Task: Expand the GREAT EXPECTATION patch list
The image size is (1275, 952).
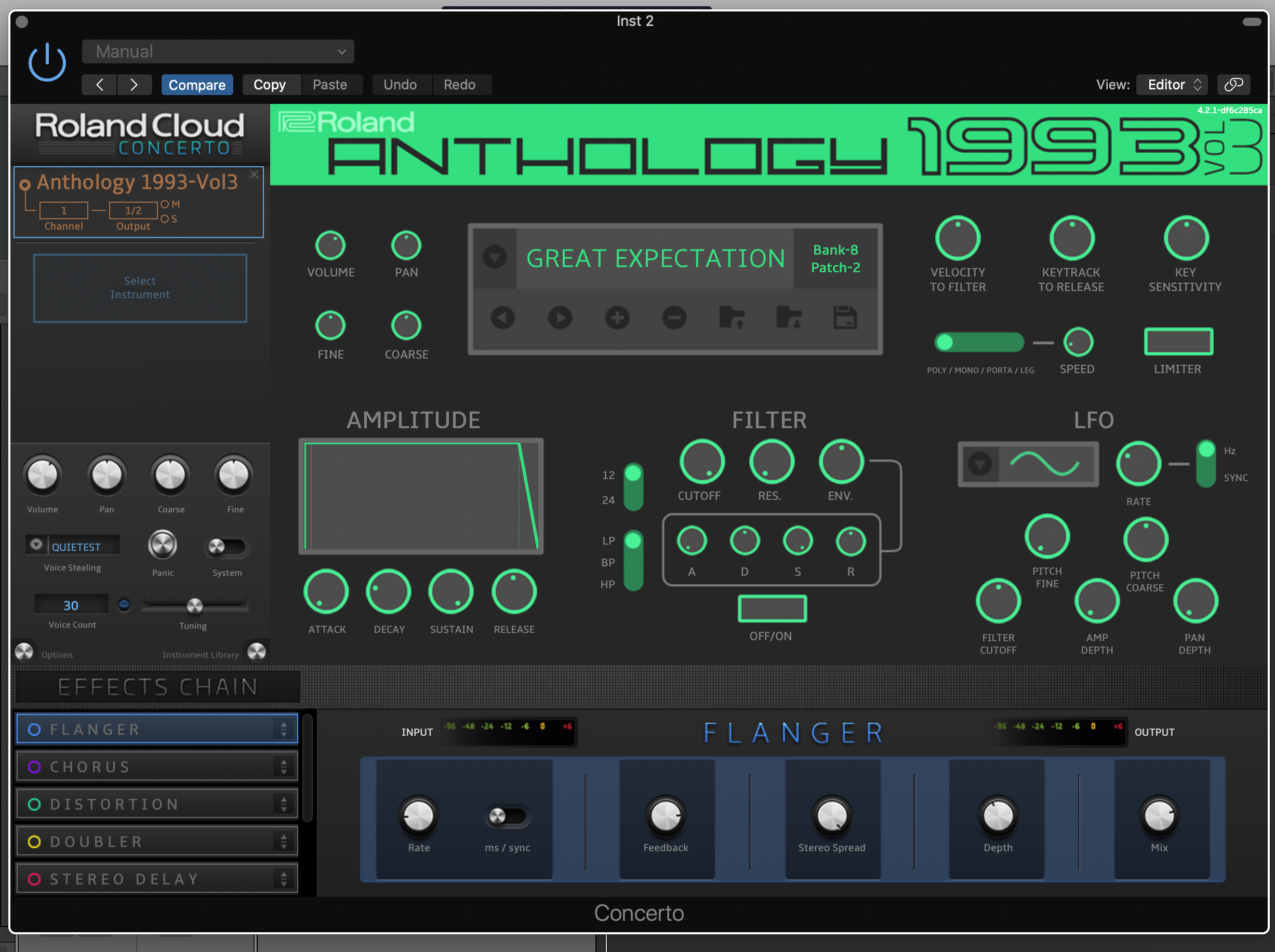Action: [494, 257]
